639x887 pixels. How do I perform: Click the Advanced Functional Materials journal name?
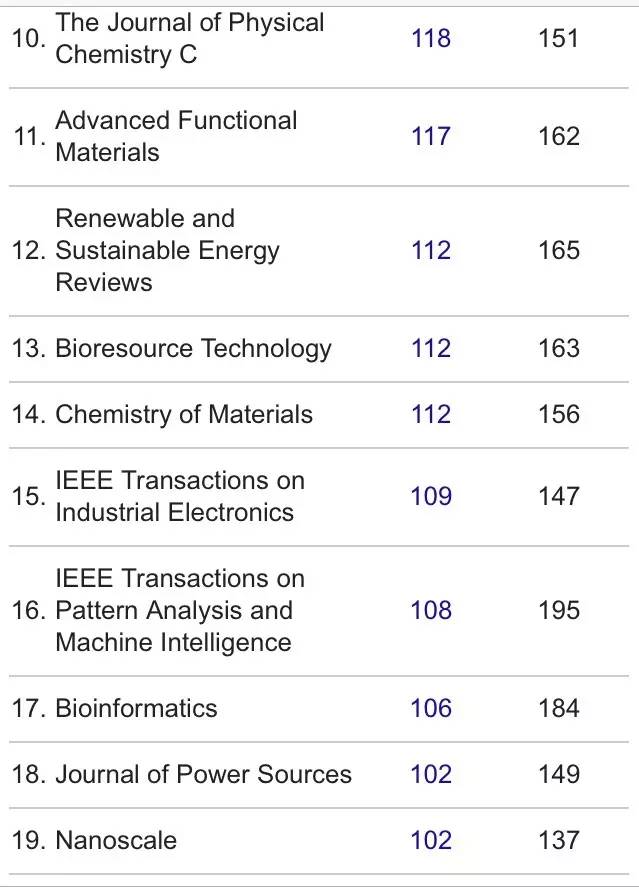point(176,136)
